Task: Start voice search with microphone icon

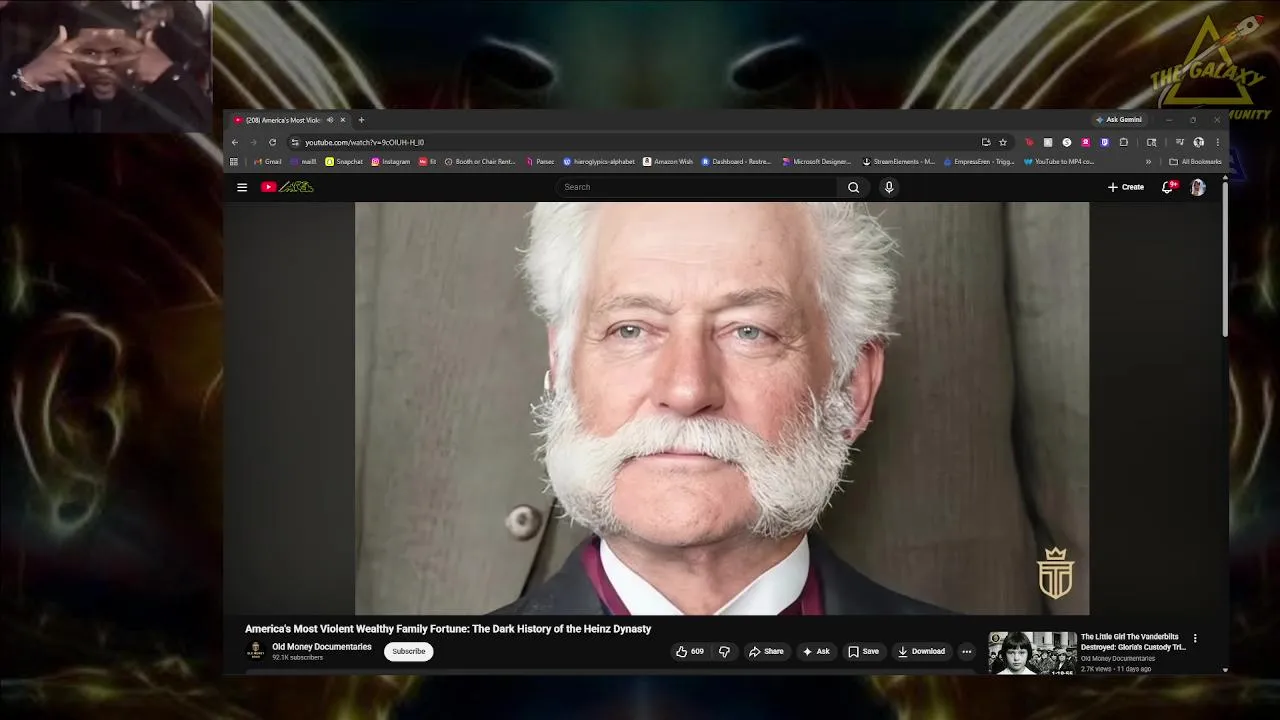Action: (889, 187)
